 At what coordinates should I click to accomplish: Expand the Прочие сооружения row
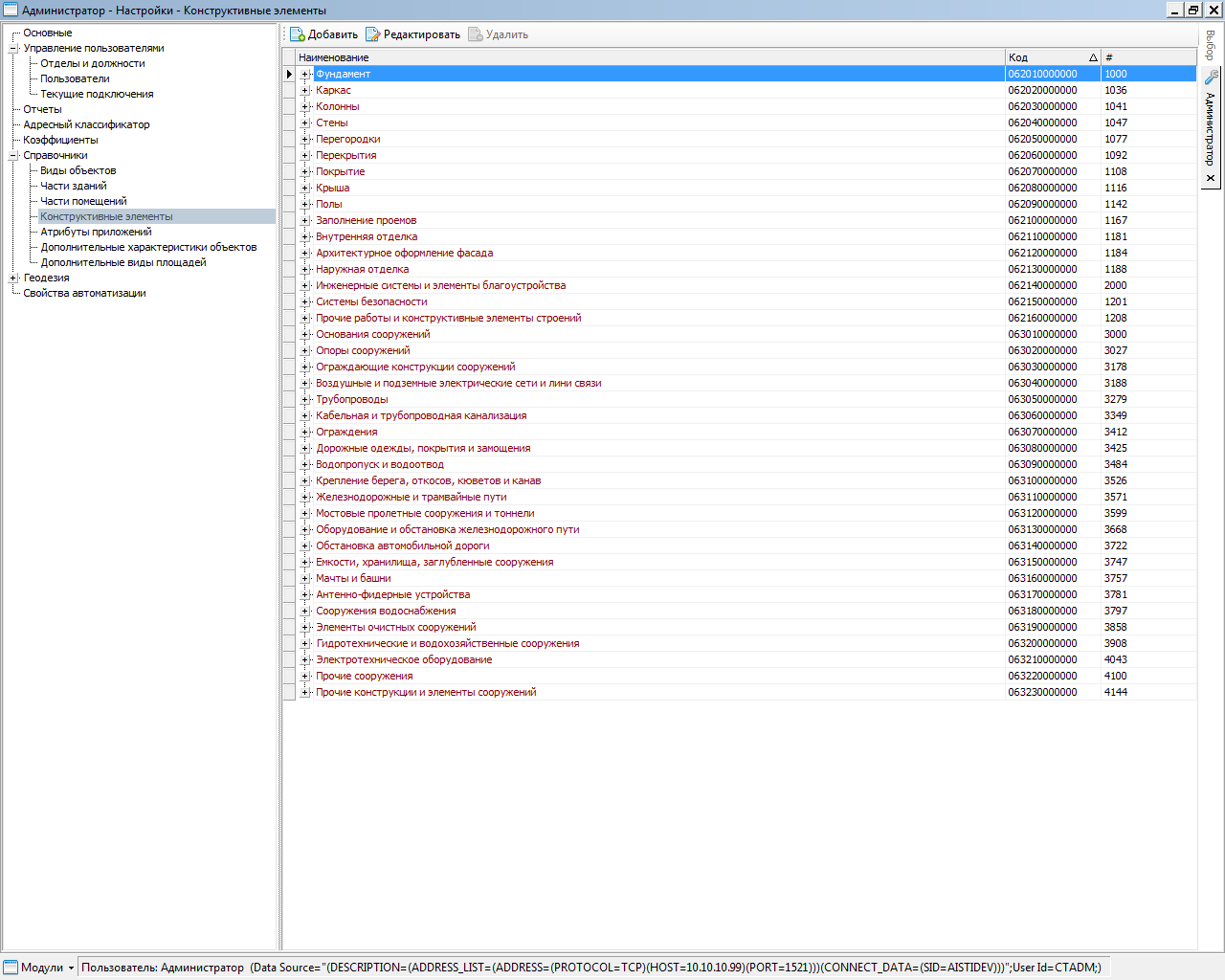coord(305,676)
